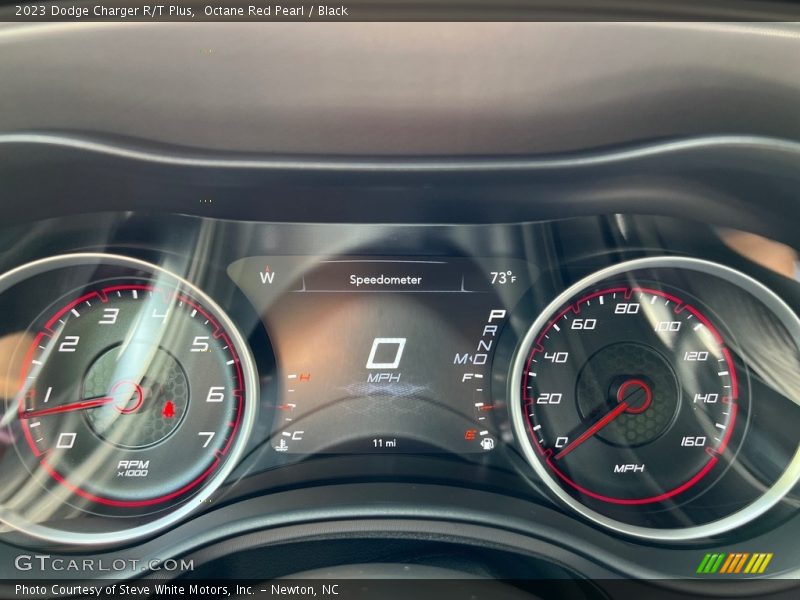Click the M manual mode indicator

coord(461,358)
